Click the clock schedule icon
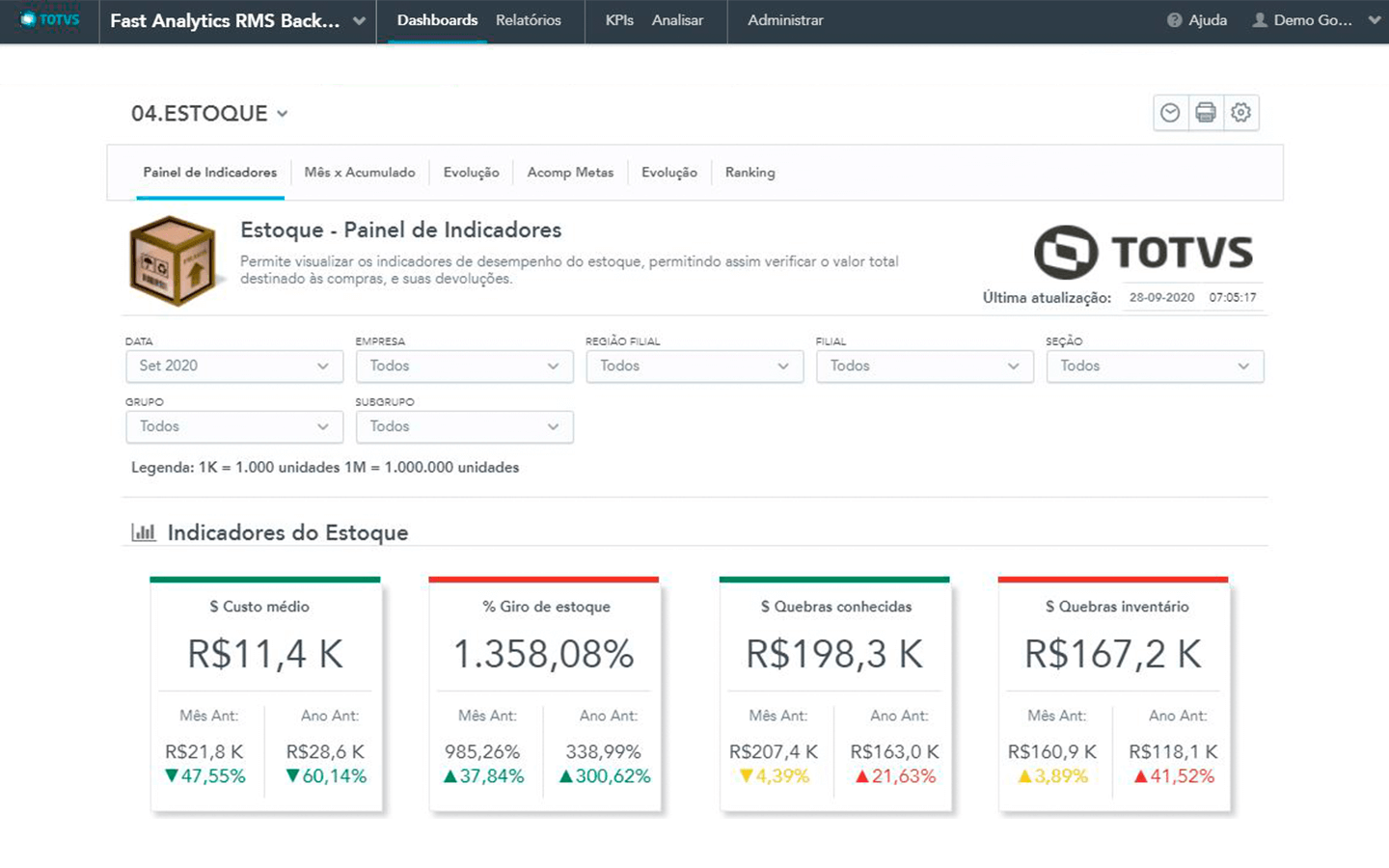 pos(1170,113)
